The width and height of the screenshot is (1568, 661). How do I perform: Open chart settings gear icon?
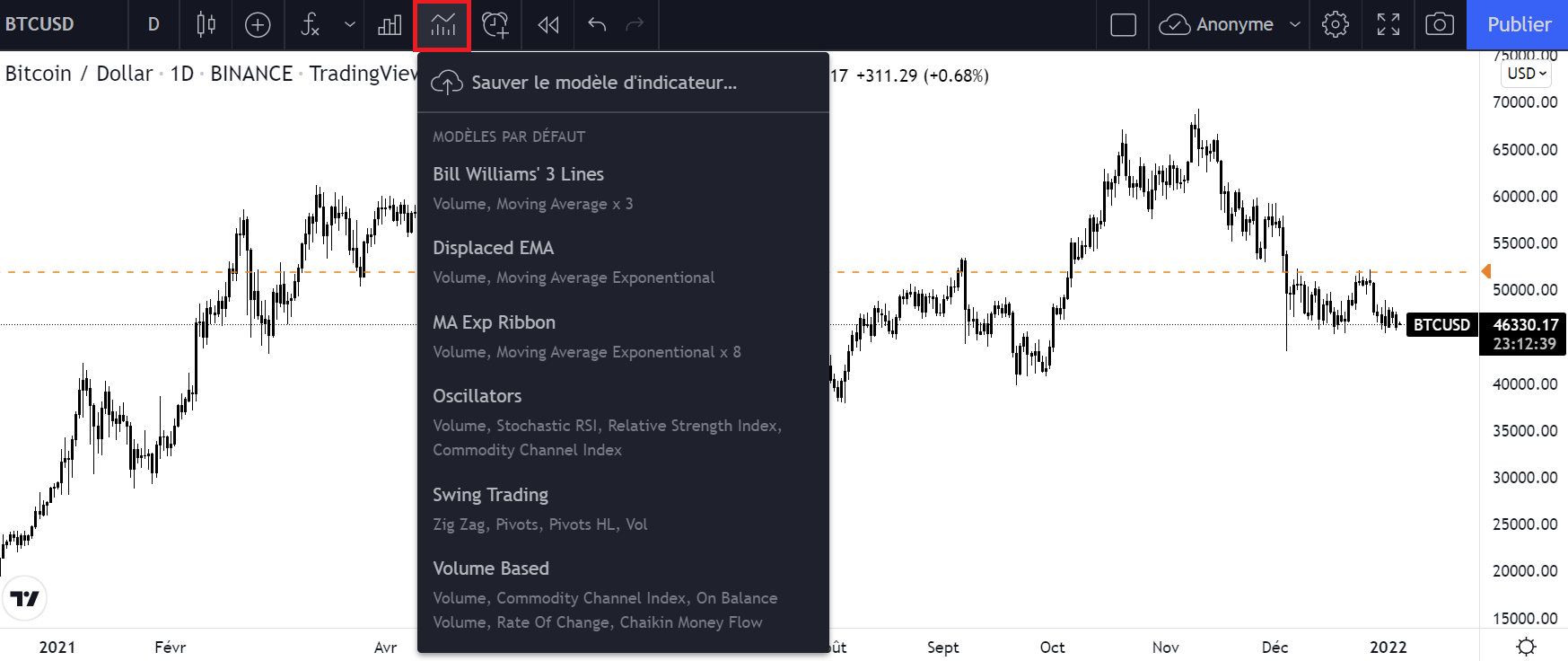tap(1336, 24)
